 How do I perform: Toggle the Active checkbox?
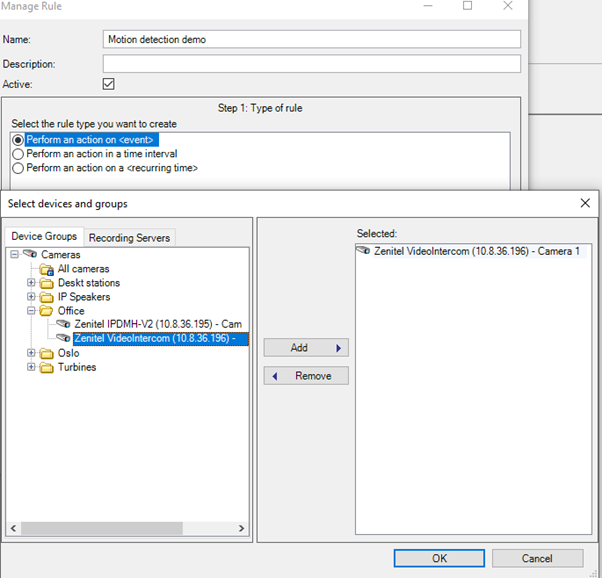tap(109, 84)
